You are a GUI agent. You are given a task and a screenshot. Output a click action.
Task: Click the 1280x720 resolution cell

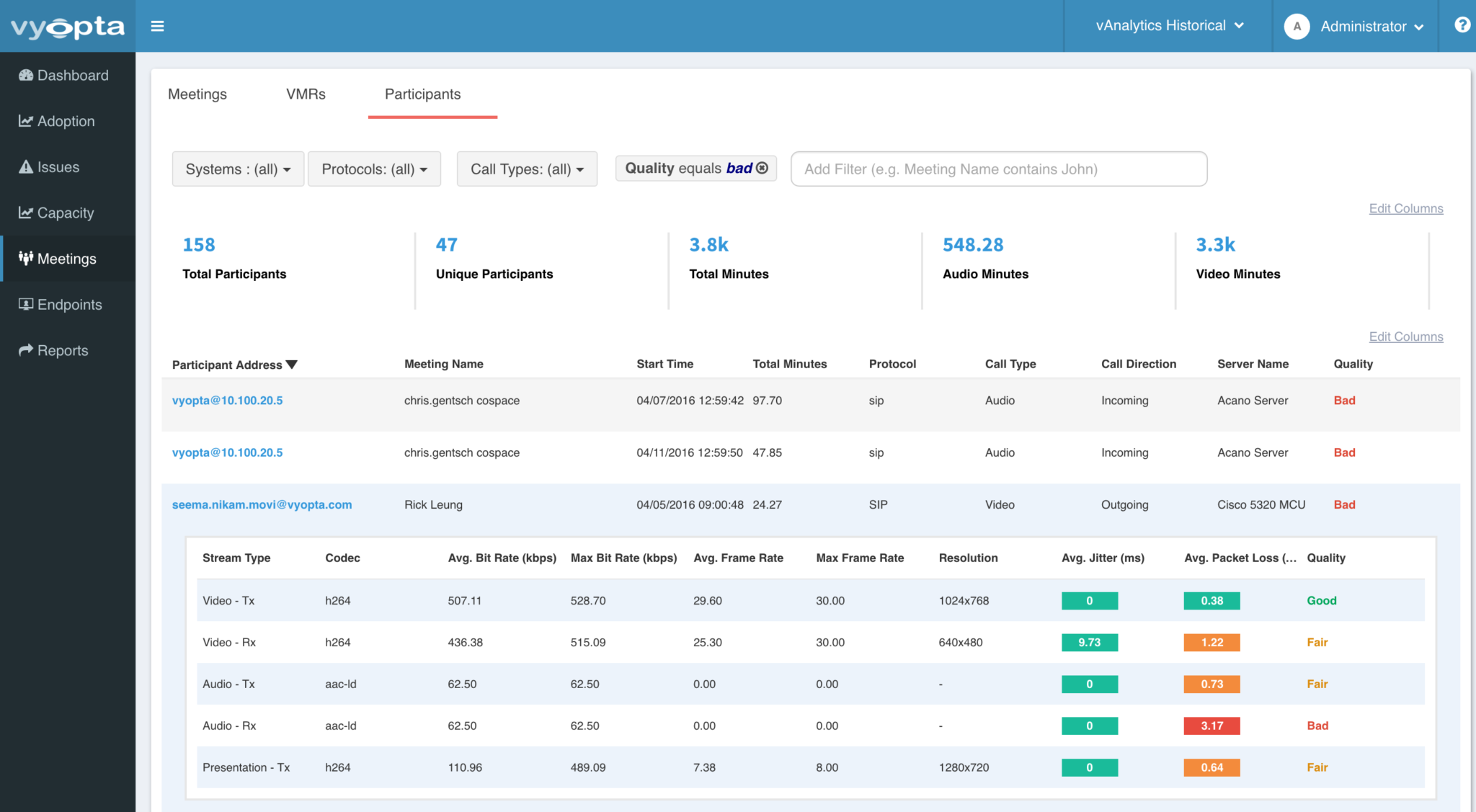(964, 768)
